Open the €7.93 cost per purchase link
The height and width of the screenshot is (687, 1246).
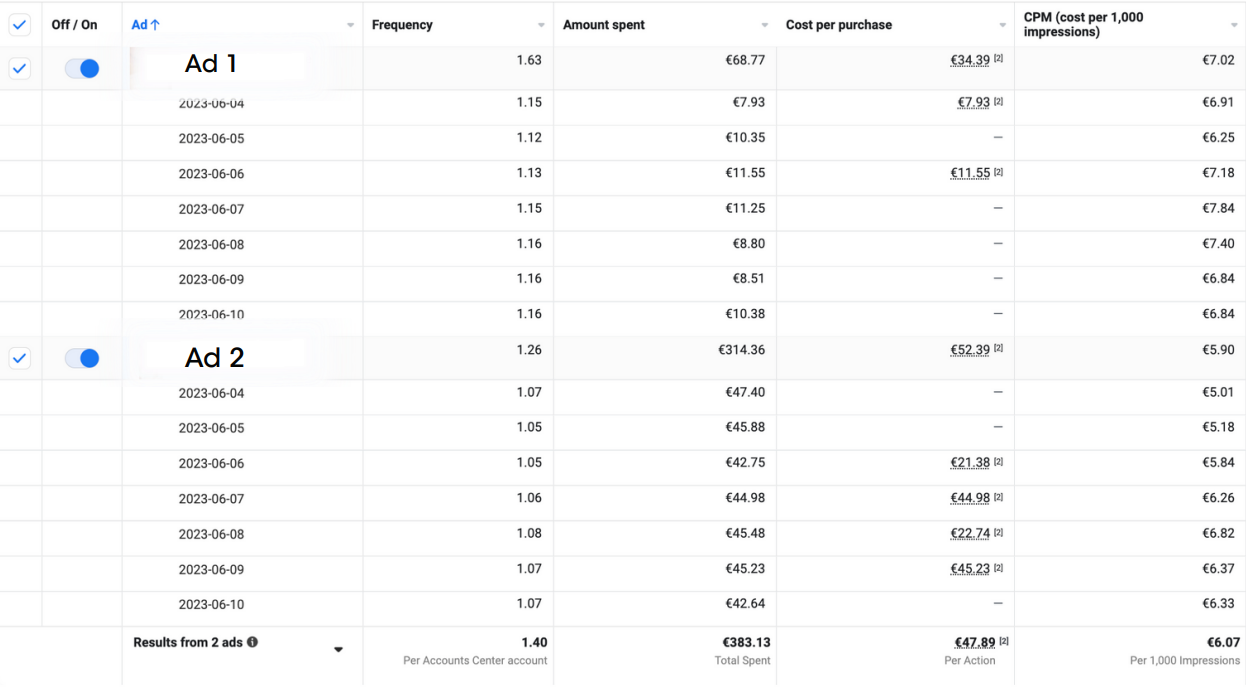click(x=974, y=102)
